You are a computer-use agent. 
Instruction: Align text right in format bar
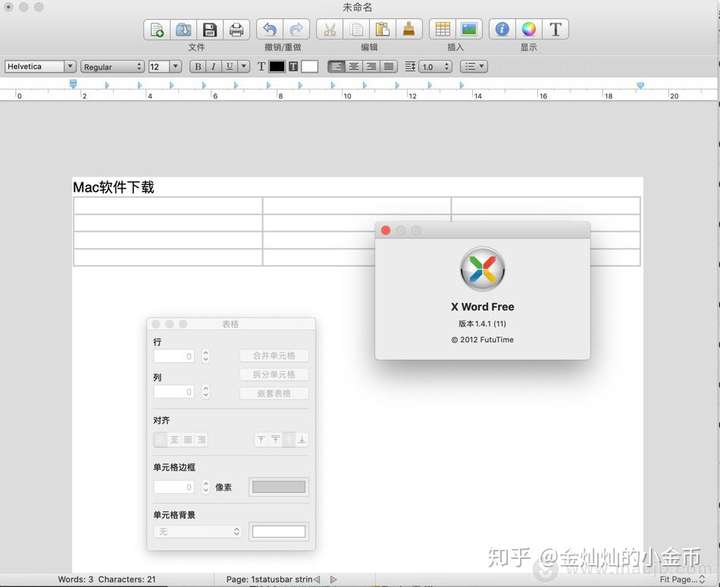(371, 67)
